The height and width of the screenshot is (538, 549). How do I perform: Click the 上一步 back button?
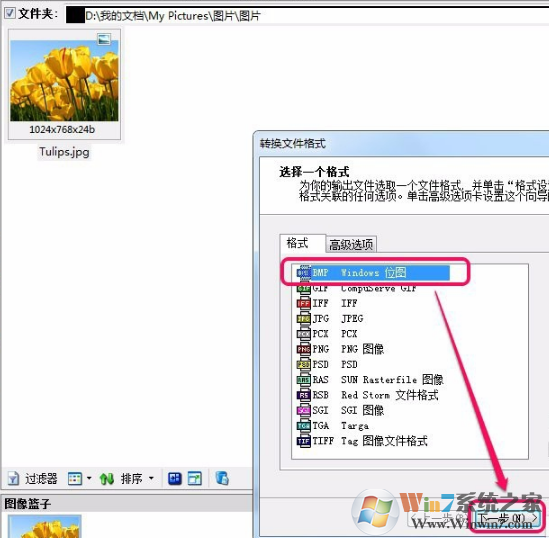coord(439,518)
